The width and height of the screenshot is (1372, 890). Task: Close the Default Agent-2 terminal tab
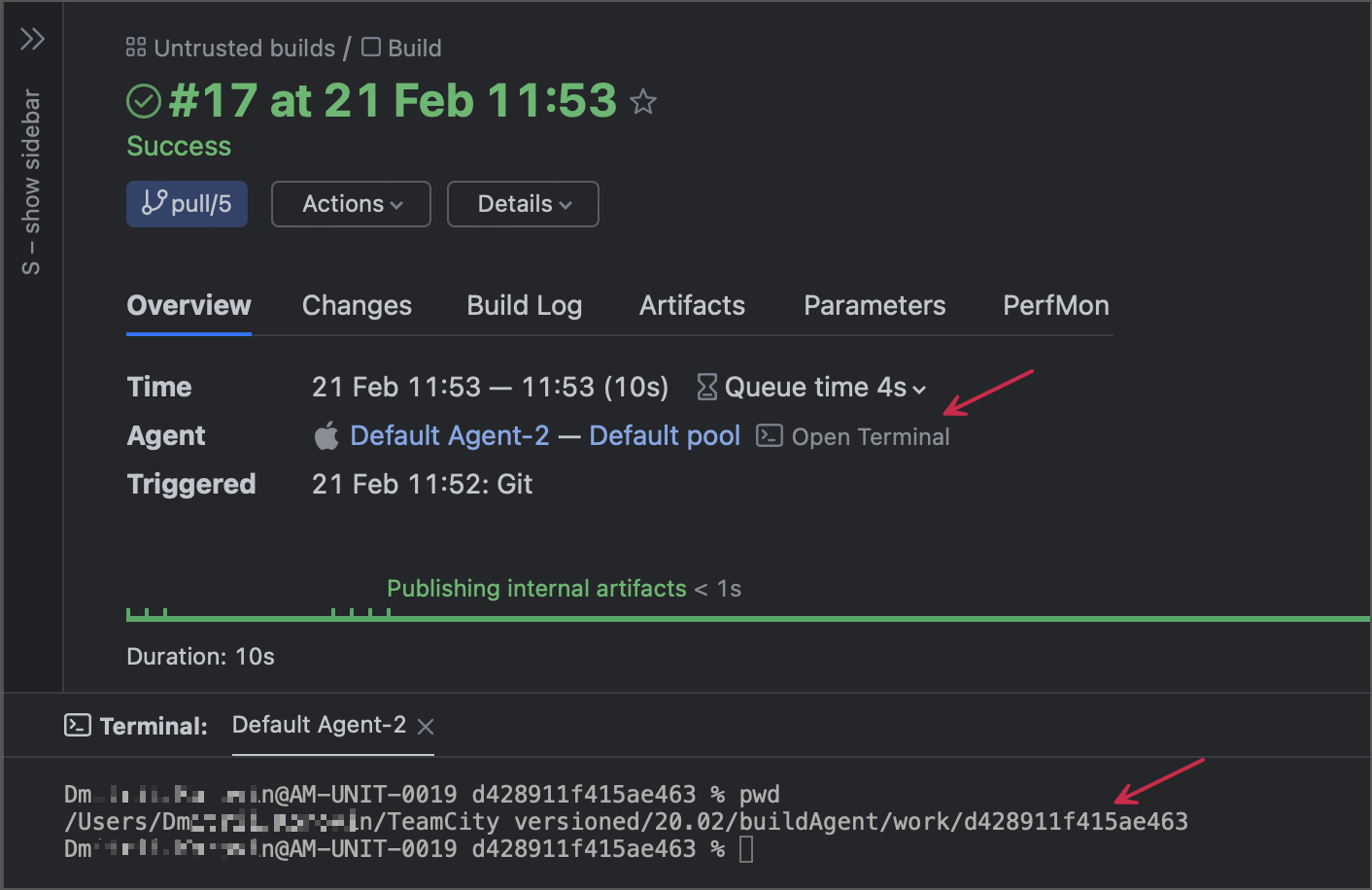(x=425, y=726)
